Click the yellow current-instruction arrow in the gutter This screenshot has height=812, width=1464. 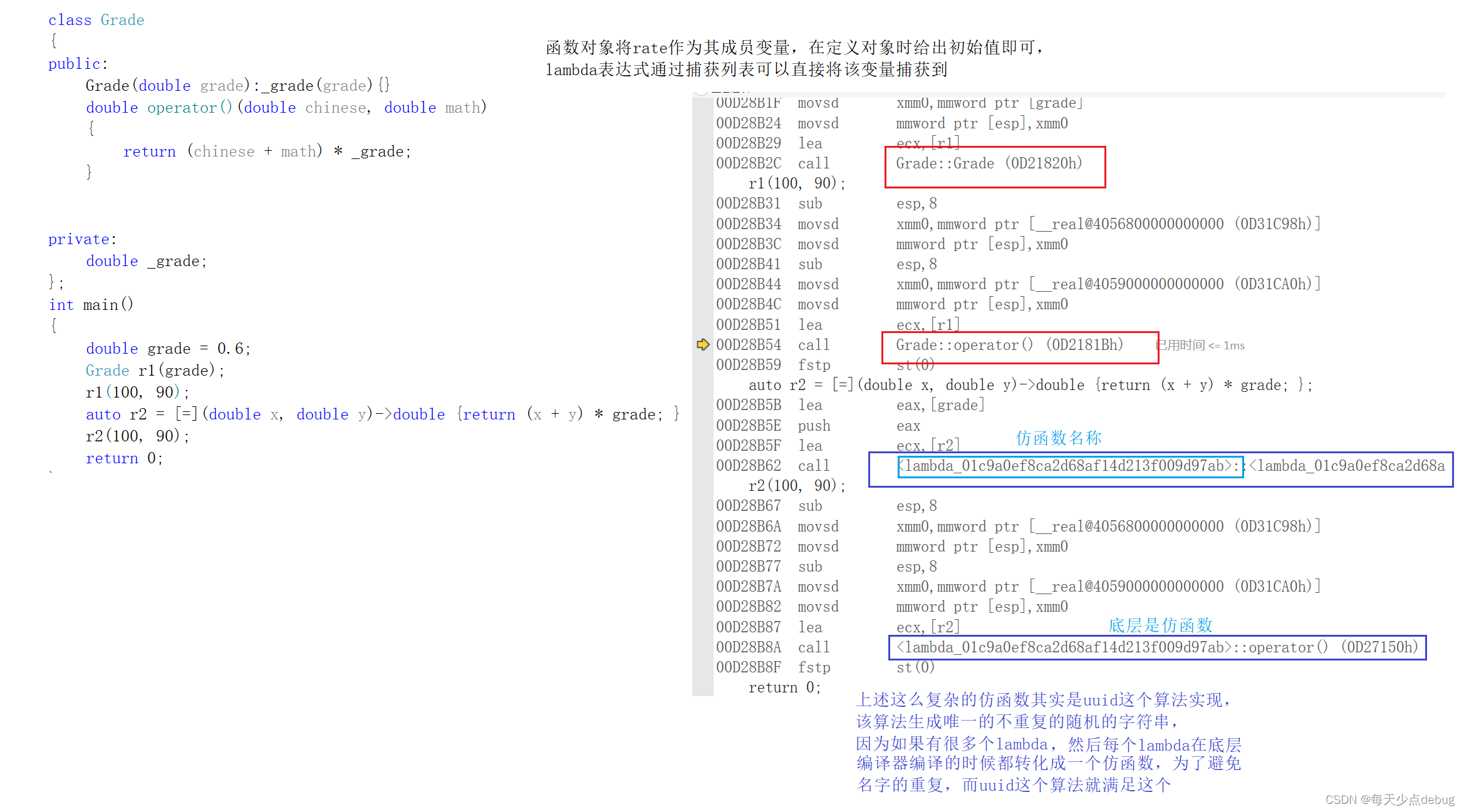point(703,344)
